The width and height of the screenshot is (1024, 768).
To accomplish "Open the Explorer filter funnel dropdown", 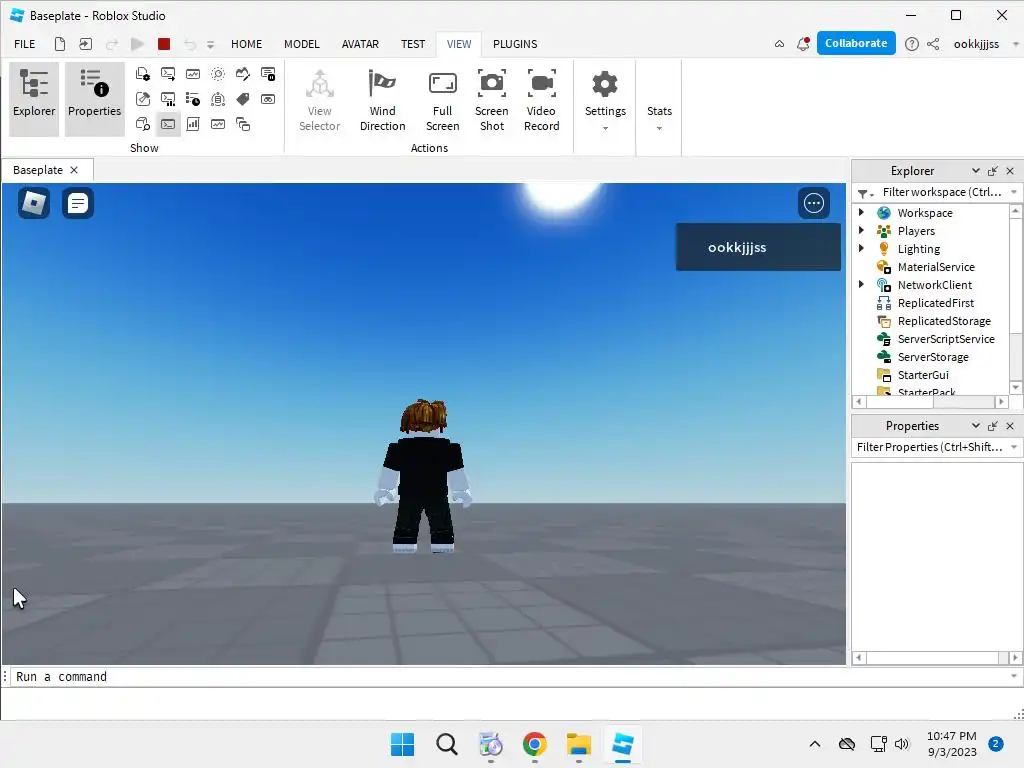I will click(865, 193).
